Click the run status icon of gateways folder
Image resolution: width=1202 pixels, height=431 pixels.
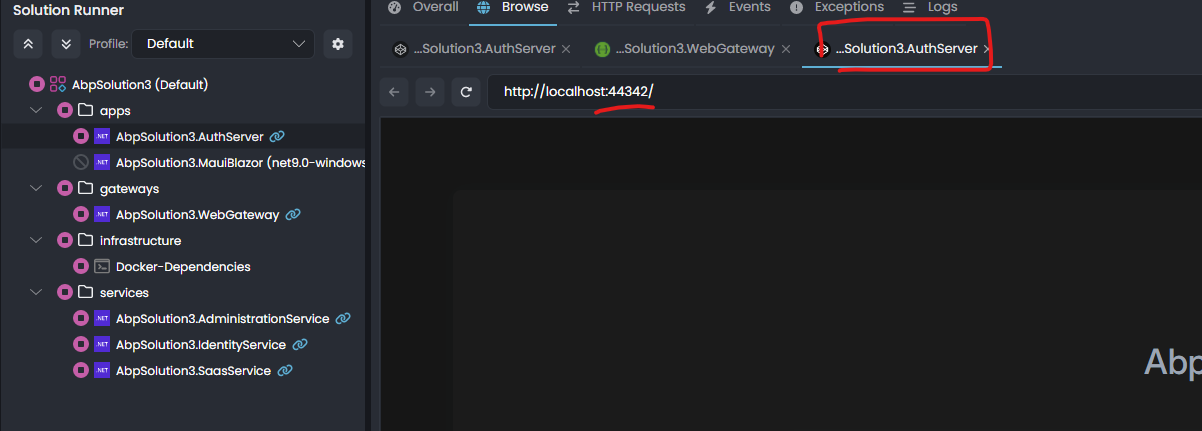(x=64, y=188)
